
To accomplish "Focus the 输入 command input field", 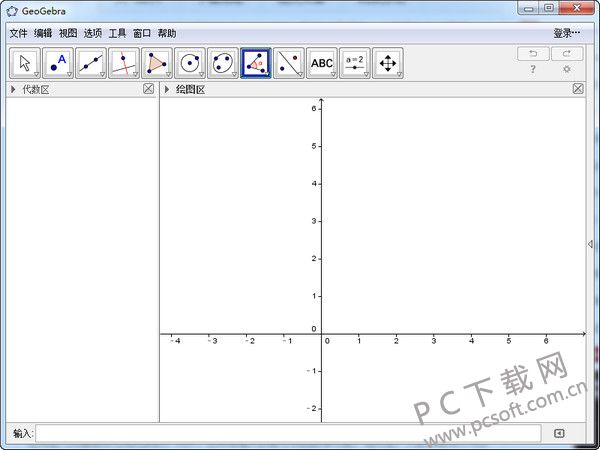I will click(288, 433).
